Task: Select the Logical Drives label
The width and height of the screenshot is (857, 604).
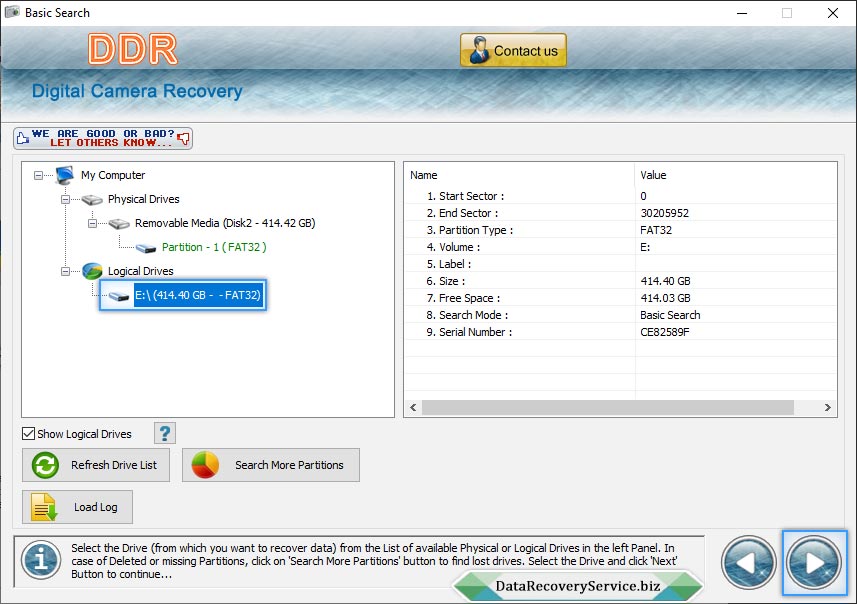Action: tap(140, 271)
